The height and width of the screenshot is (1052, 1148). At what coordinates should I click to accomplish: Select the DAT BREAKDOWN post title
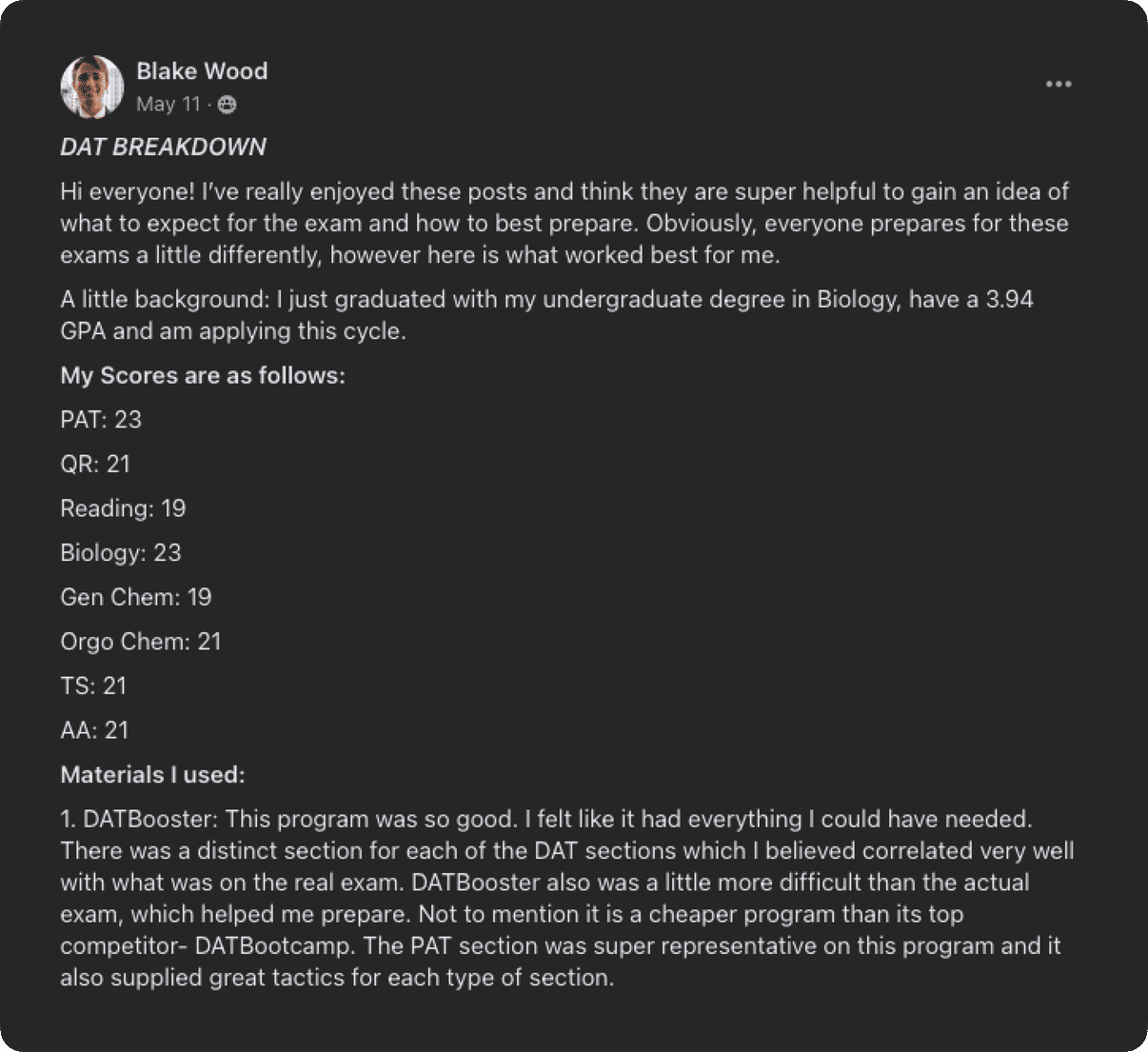(x=163, y=147)
